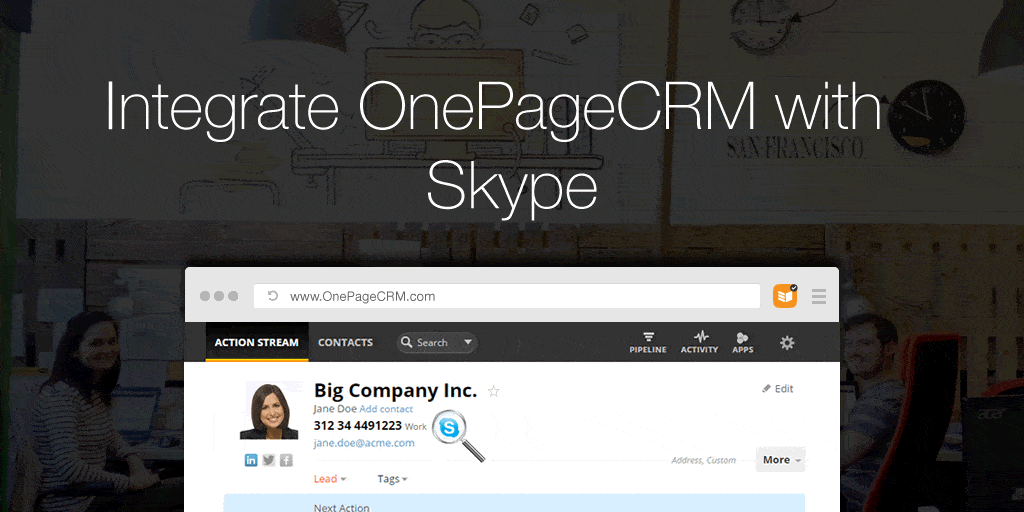The height and width of the screenshot is (512, 1024).
Task: Open the contact's Facebook profile icon
Action: pos(286,460)
